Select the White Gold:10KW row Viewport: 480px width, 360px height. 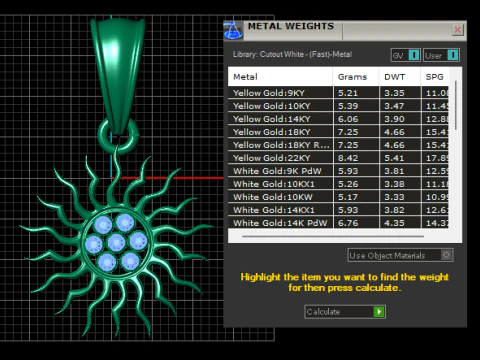click(338, 197)
